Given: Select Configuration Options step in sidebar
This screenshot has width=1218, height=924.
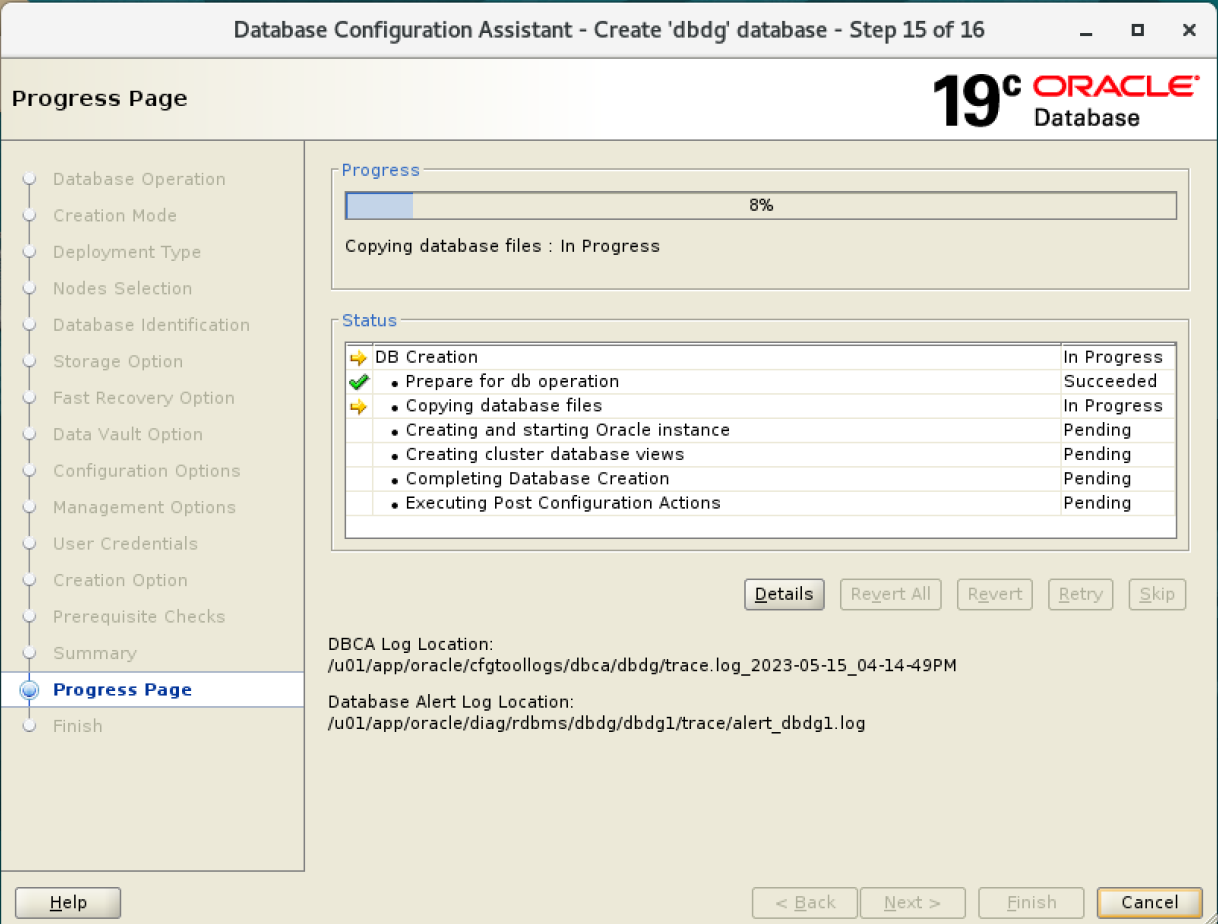Looking at the screenshot, I should 147,471.
